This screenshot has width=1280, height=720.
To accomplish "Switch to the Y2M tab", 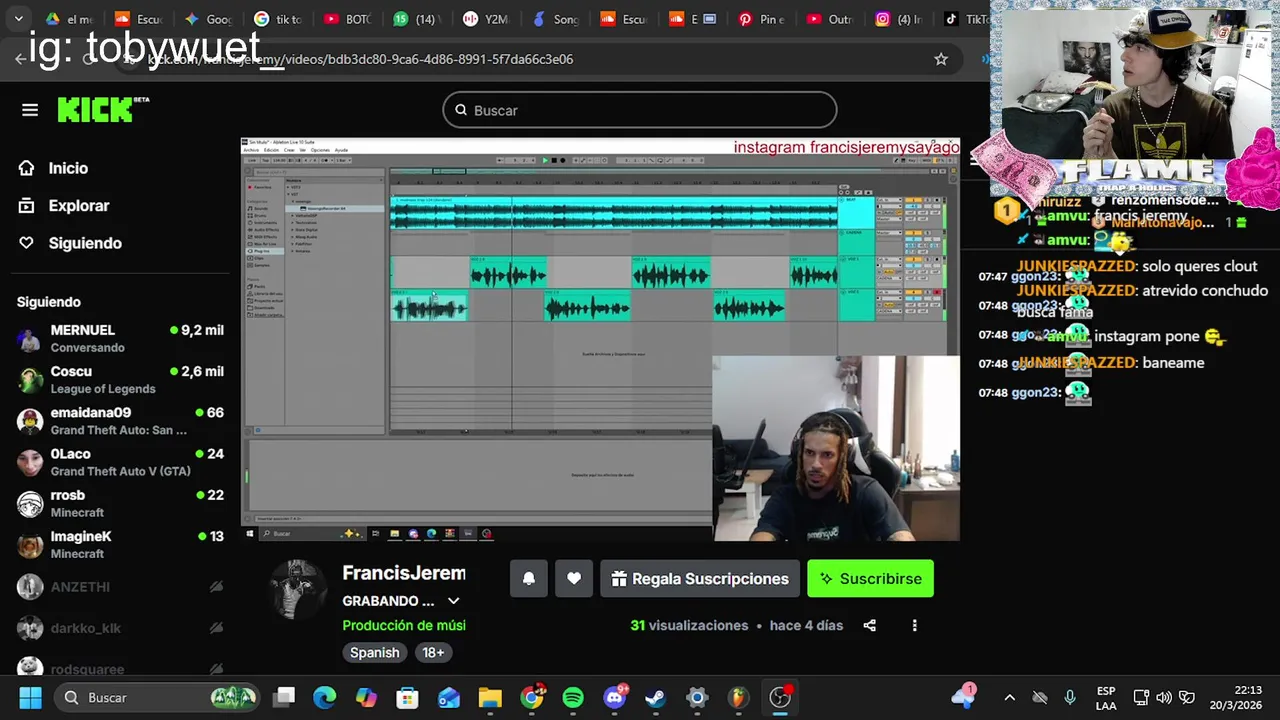I will click(x=487, y=19).
